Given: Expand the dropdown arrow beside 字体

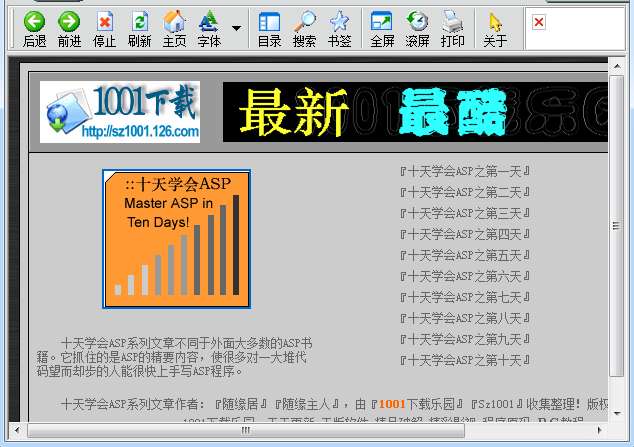Looking at the screenshot, I should tap(237, 28).
